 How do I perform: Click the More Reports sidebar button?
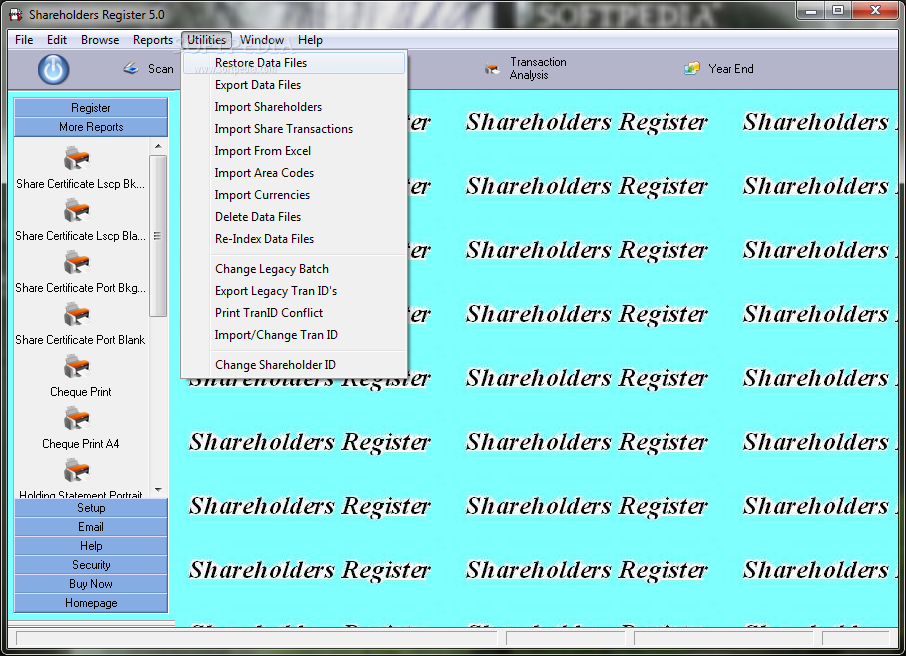coord(91,127)
